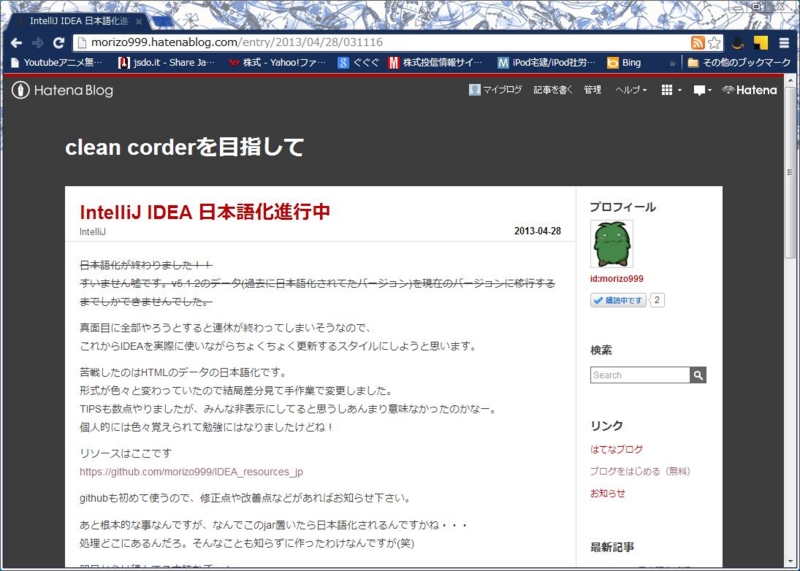Screen dimensions: 800x571
Task: Open the jsdo.it Share bookmark
Action: point(166,63)
